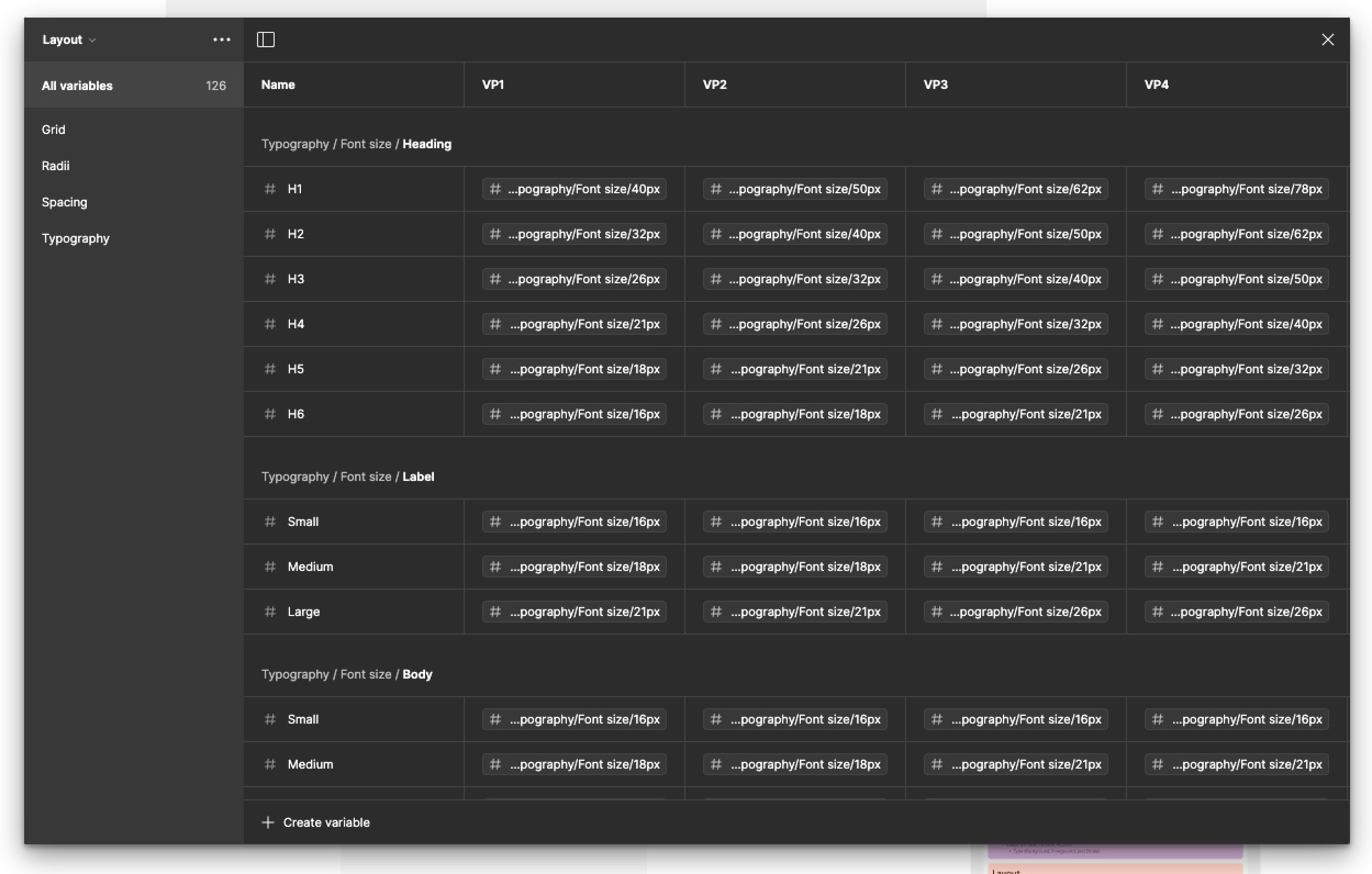View the All variables list
Image resolution: width=1372 pixels, height=874 pixels.
pos(77,86)
